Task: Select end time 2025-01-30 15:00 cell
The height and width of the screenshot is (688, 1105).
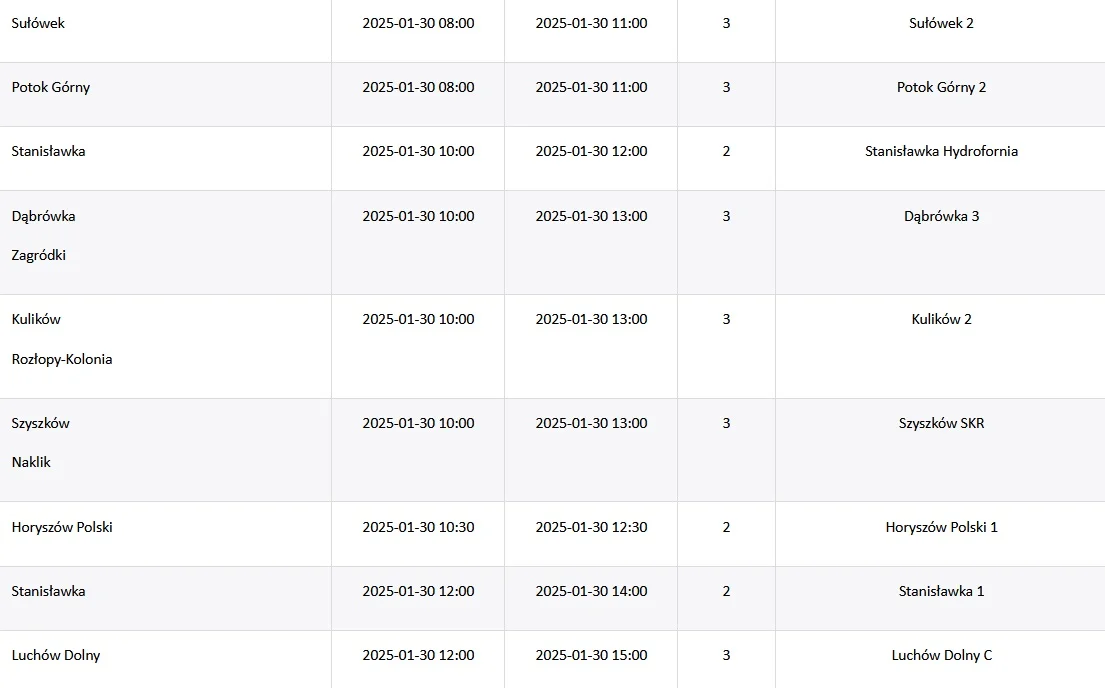Action: pos(591,659)
